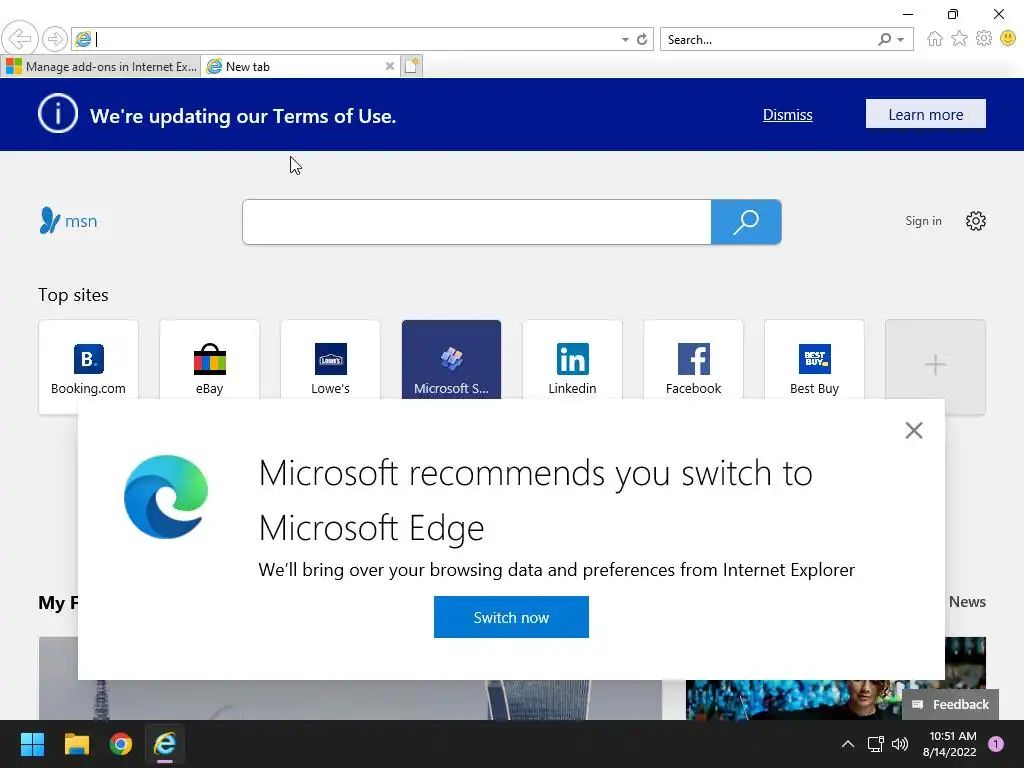
Task: Open the Home icon in IE toolbar
Action: coord(935,39)
